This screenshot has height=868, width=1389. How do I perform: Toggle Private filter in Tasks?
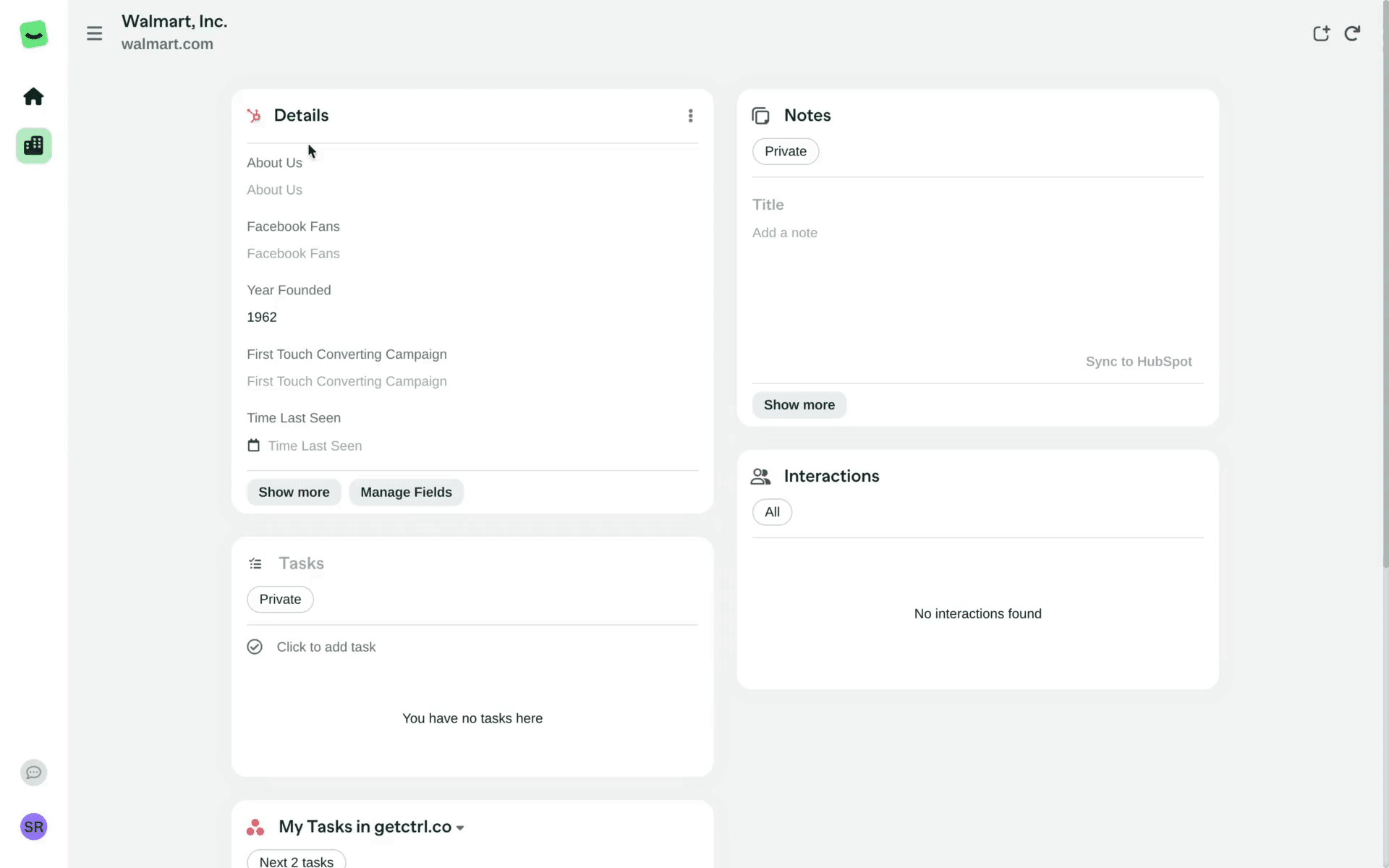[x=280, y=599]
